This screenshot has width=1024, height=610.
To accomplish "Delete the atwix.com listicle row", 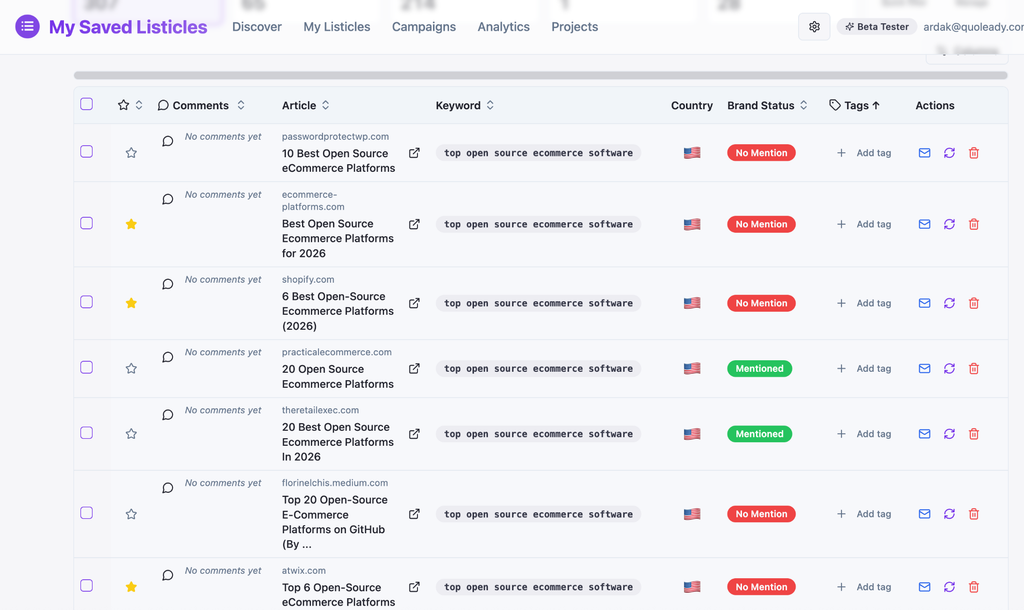I will point(974,586).
